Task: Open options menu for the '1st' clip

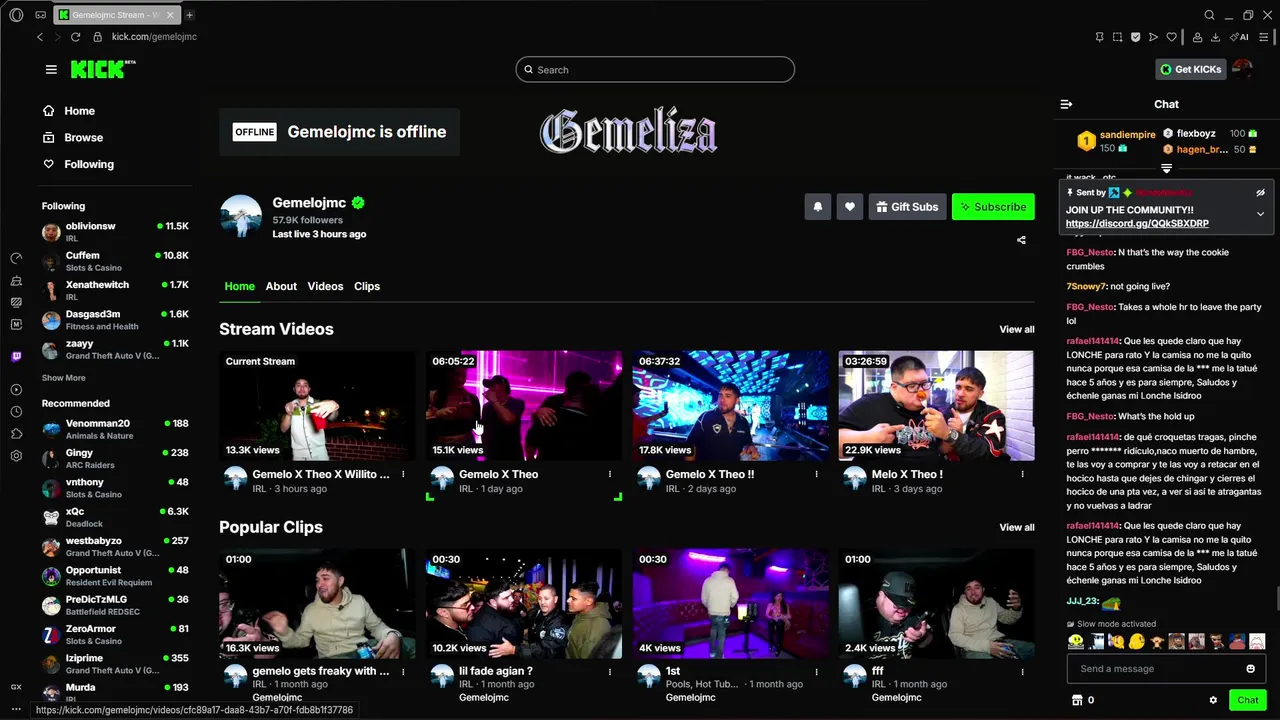Action: point(816,672)
